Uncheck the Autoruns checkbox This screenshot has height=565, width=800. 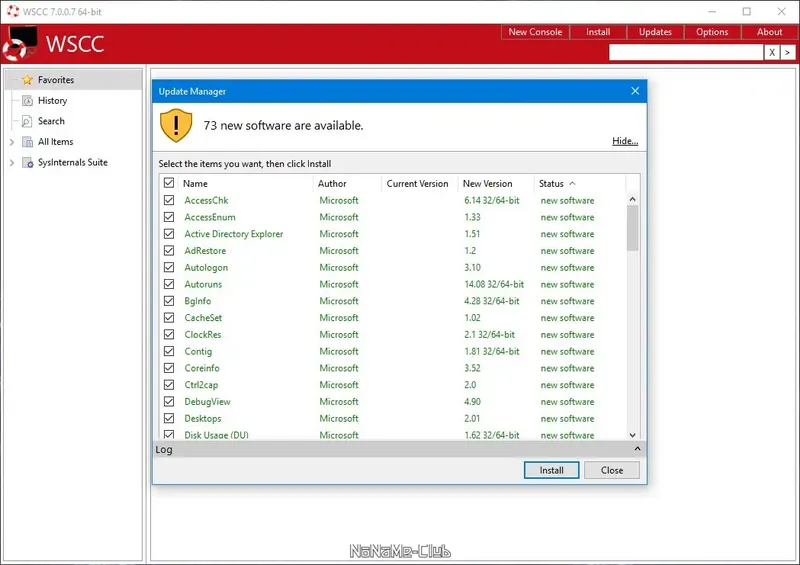coord(169,284)
